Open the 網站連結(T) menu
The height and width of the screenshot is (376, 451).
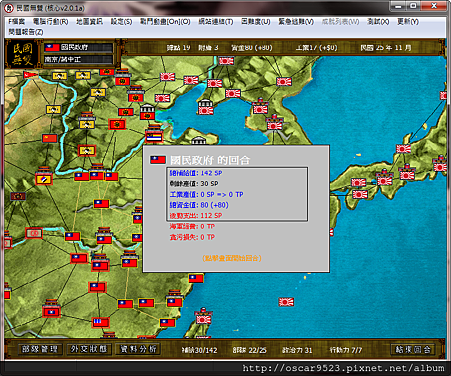[x=216, y=22]
